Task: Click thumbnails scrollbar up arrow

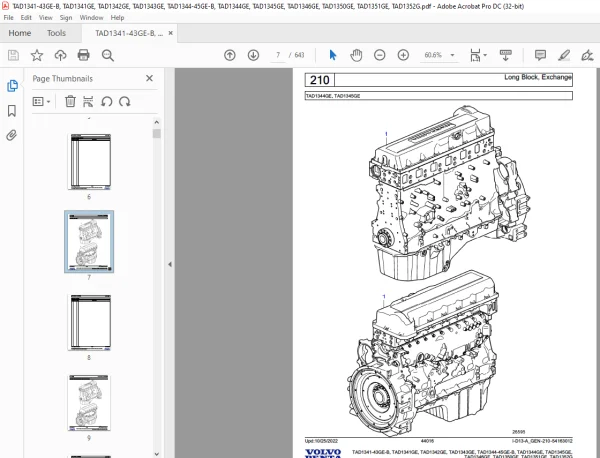Action: click(157, 122)
